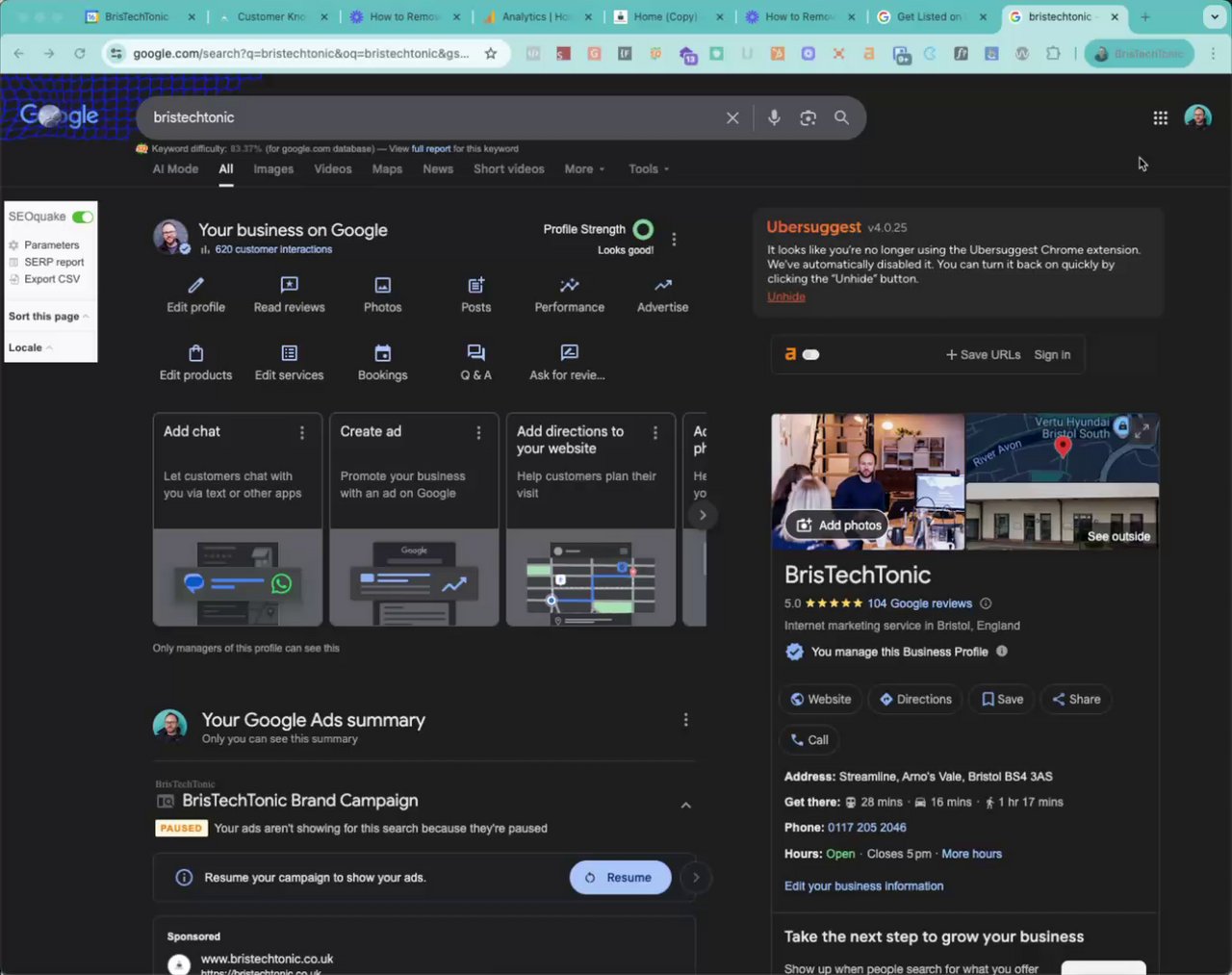The width and height of the screenshot is (1232, 975).
Task: Open See outside street view thumbnail
Action: click(x=1063, y=517)
